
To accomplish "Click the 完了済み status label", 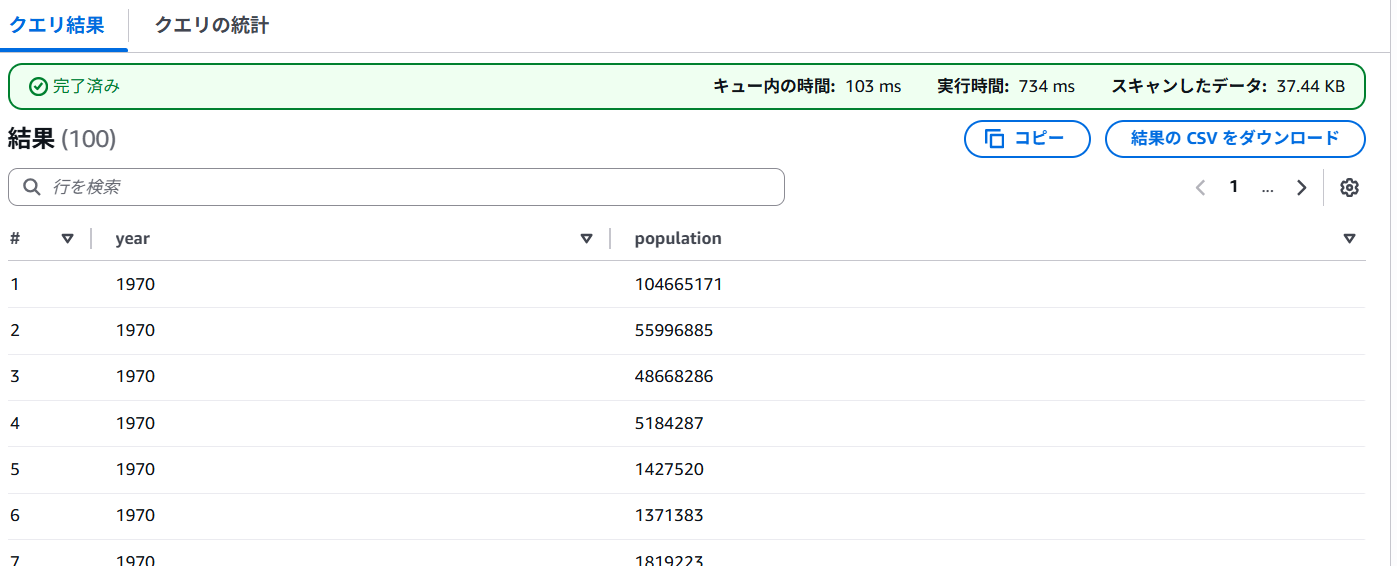I will (86, 86).
